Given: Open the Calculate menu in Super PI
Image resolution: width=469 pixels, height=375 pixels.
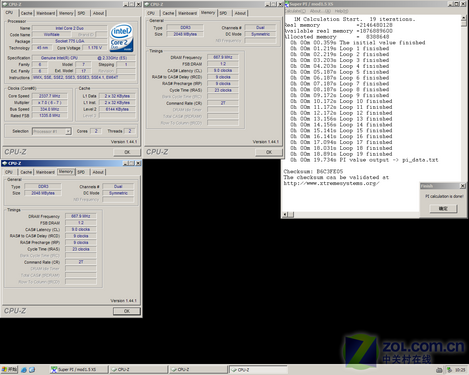Looking at the screenshot, I should pyautogui.click(x=295, y=11).
